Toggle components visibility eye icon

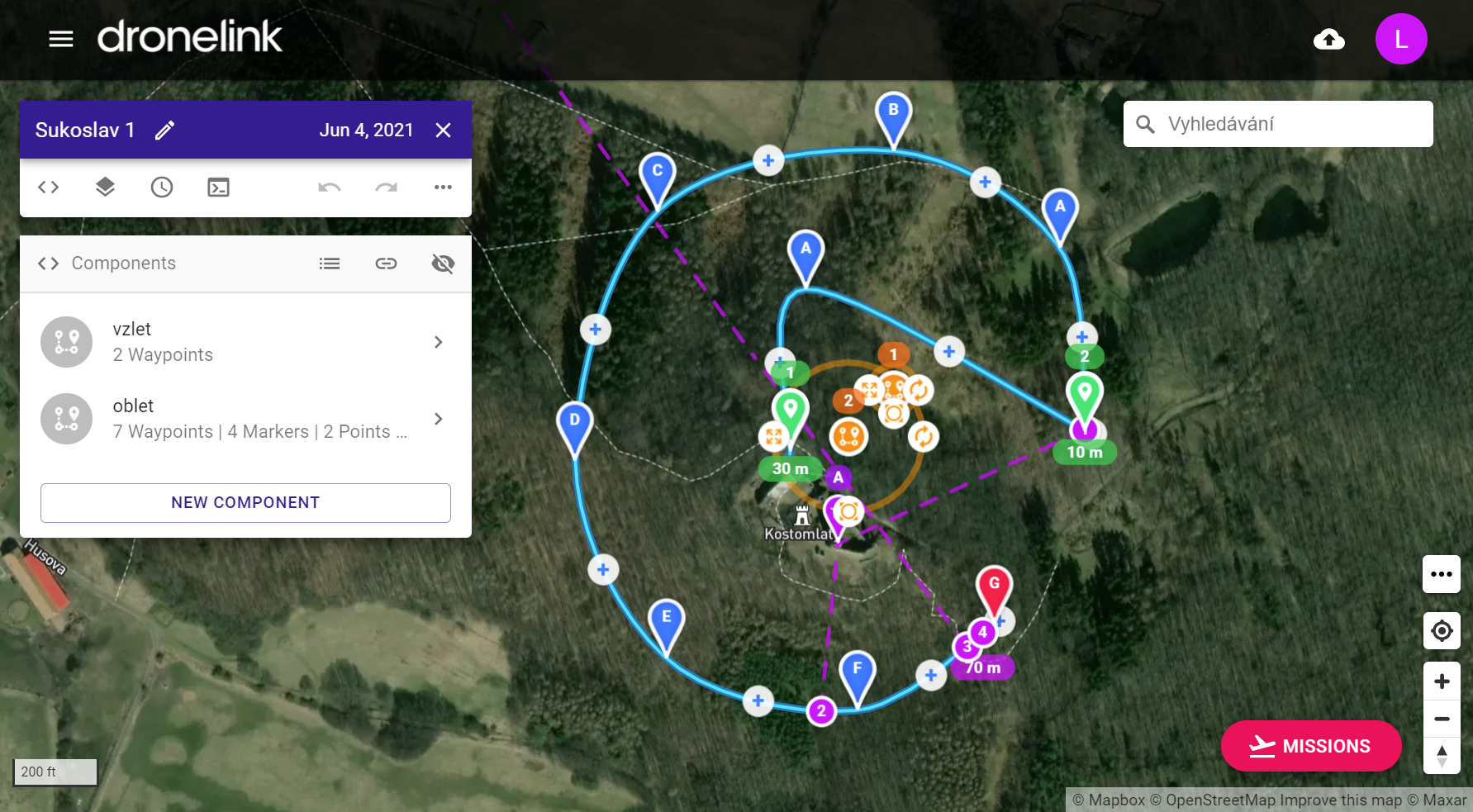click(443, 264)
